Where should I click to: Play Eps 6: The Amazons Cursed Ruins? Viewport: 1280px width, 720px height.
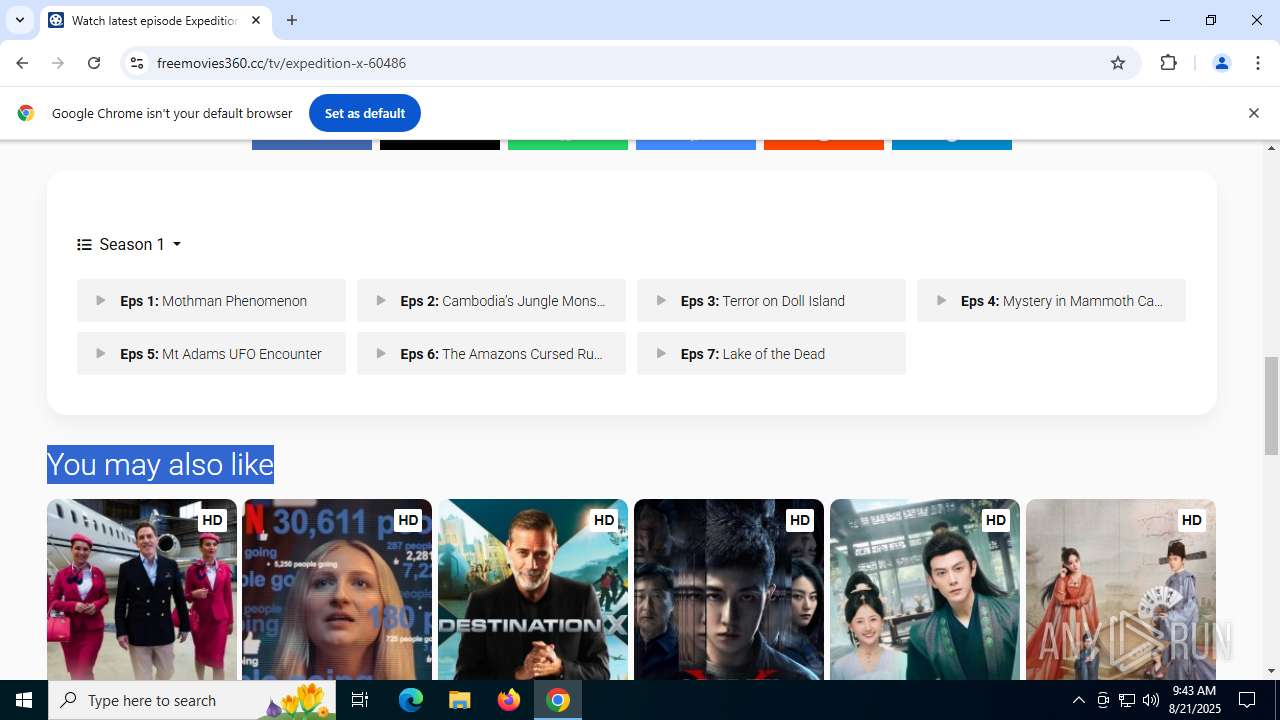point(491,353)
